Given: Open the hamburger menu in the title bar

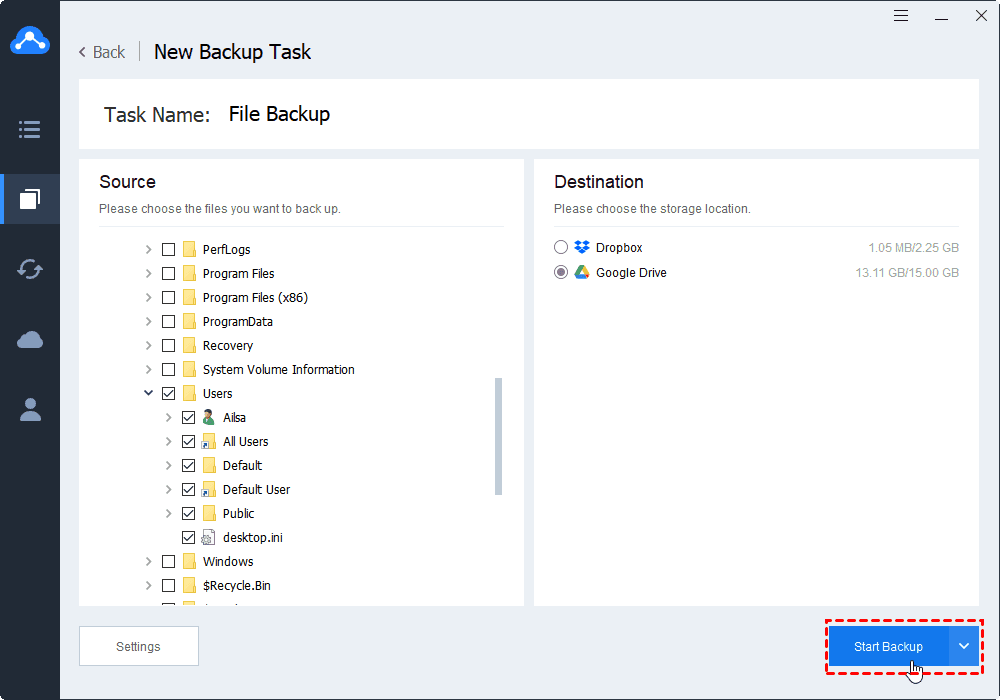Looking at the screenshot, I should pyautogui.click(x=901, y=16).
